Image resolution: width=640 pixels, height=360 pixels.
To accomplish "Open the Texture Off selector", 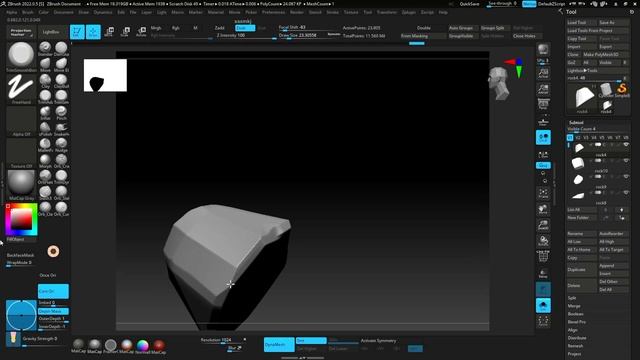I will (21, 153).
